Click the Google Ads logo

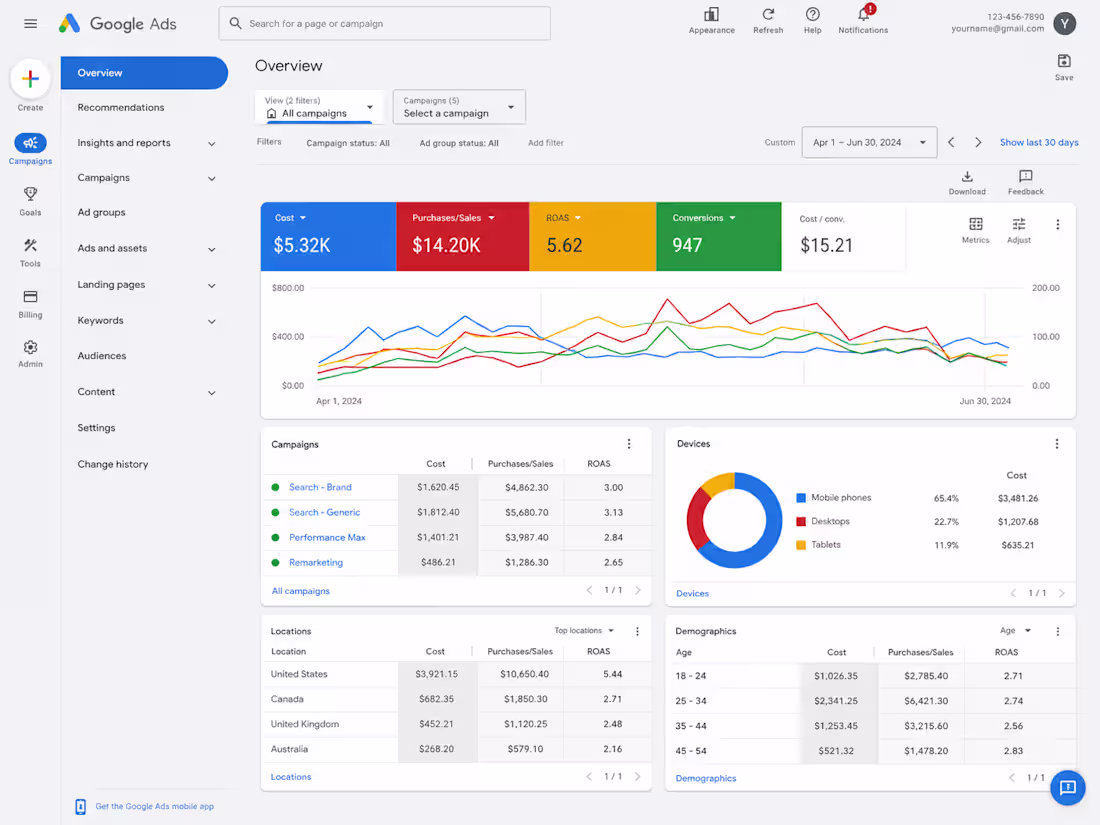pyautogui.click(x=117, y=24)
